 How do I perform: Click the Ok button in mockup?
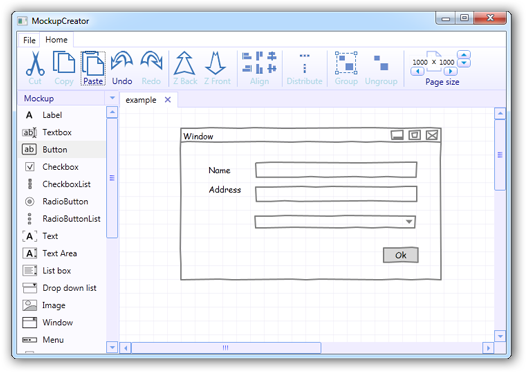[401, 255]
